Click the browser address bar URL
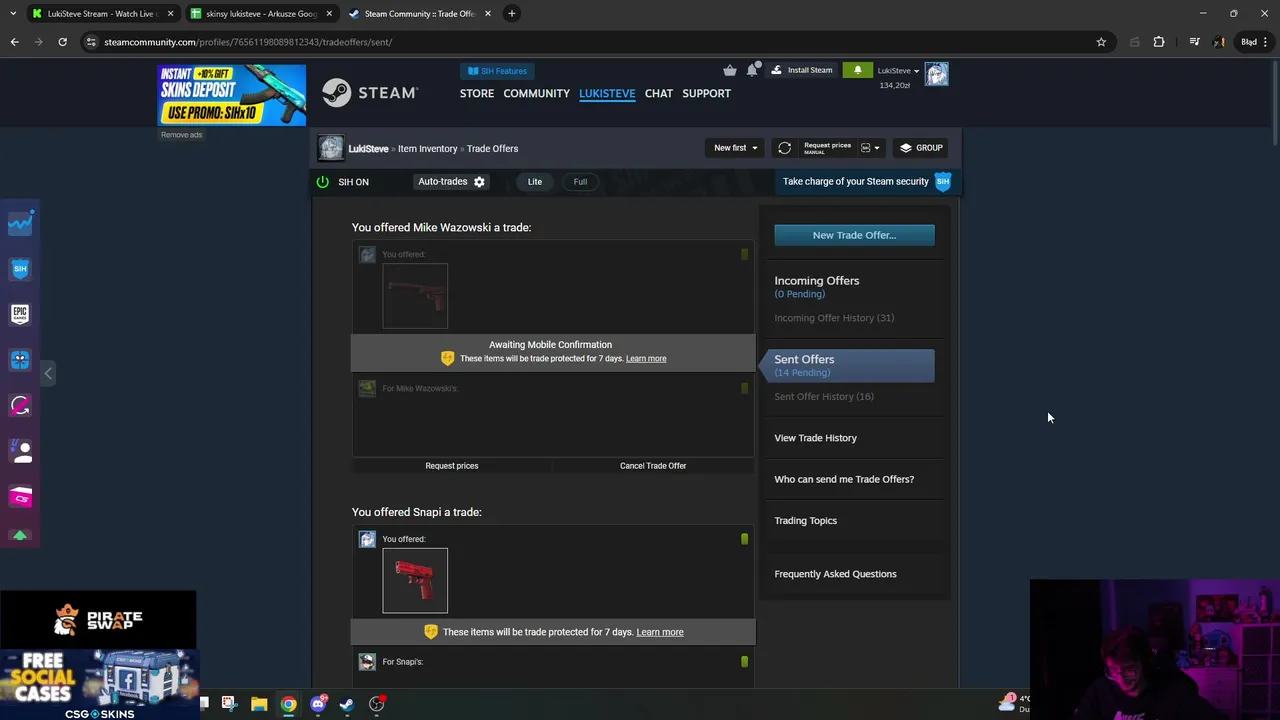Screen dimensions: 1280x720 coord(248,42)
